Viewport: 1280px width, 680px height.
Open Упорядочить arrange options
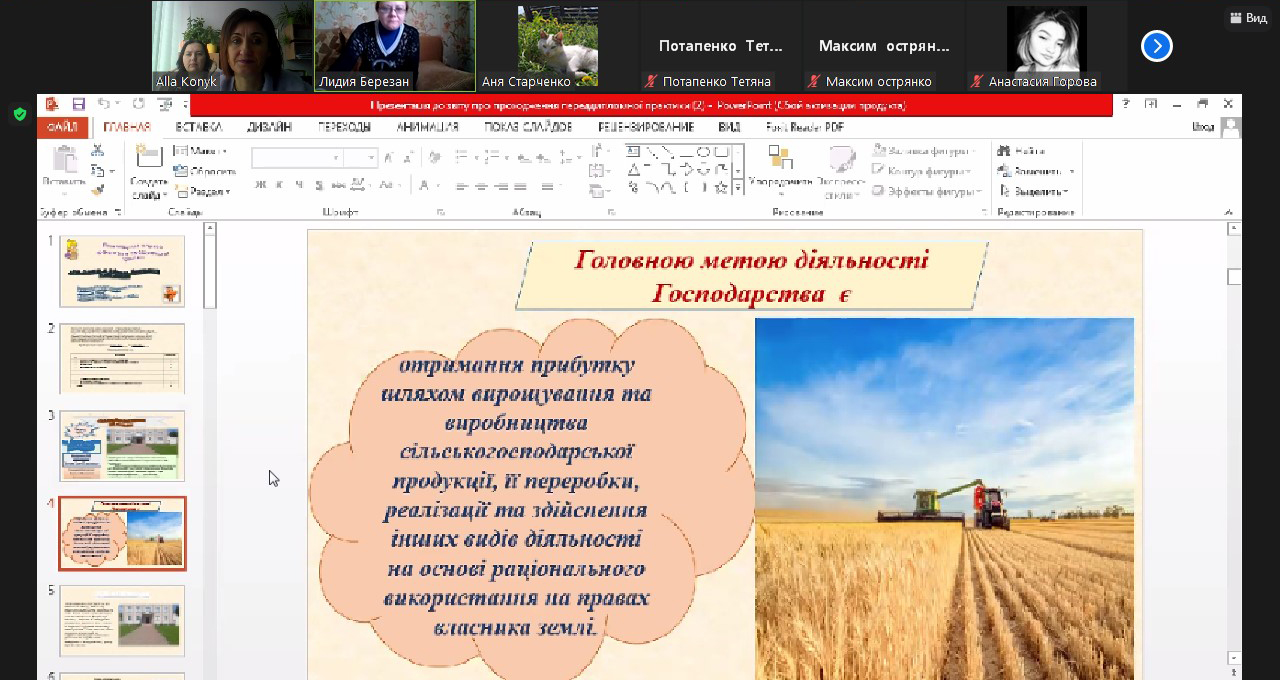(x=780, y=168)
